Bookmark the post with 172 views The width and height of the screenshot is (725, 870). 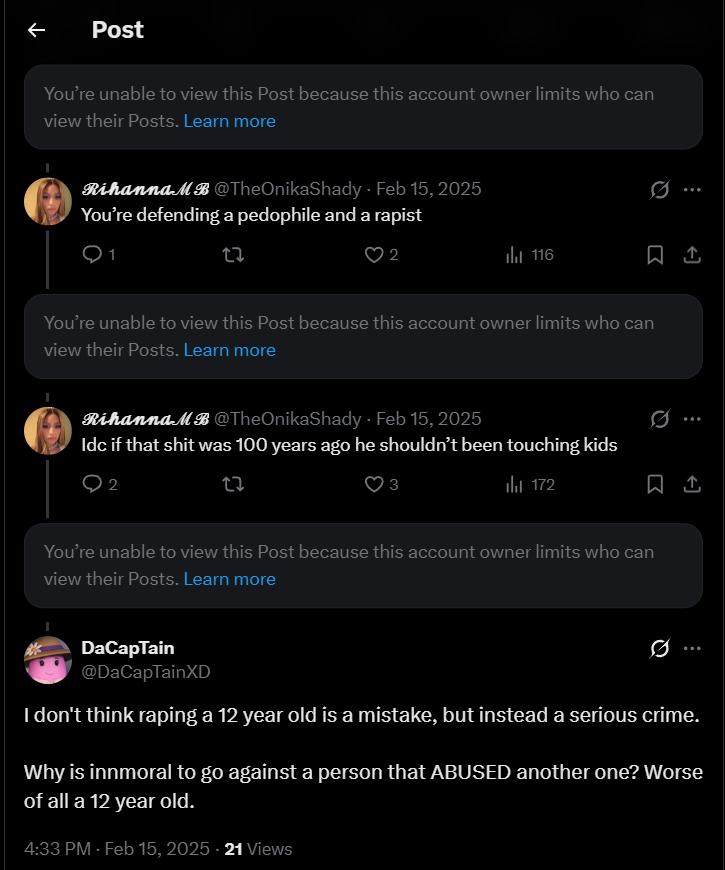coord(655,484)
